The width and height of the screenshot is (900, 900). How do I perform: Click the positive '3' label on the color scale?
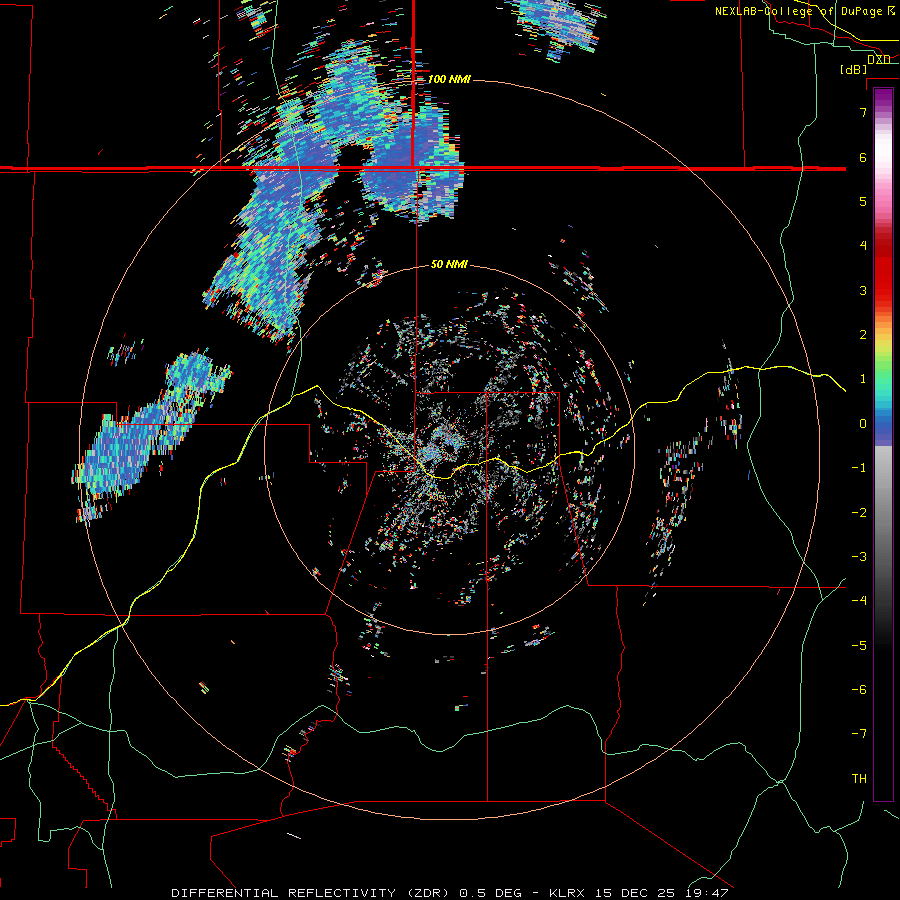click(863, 290)
